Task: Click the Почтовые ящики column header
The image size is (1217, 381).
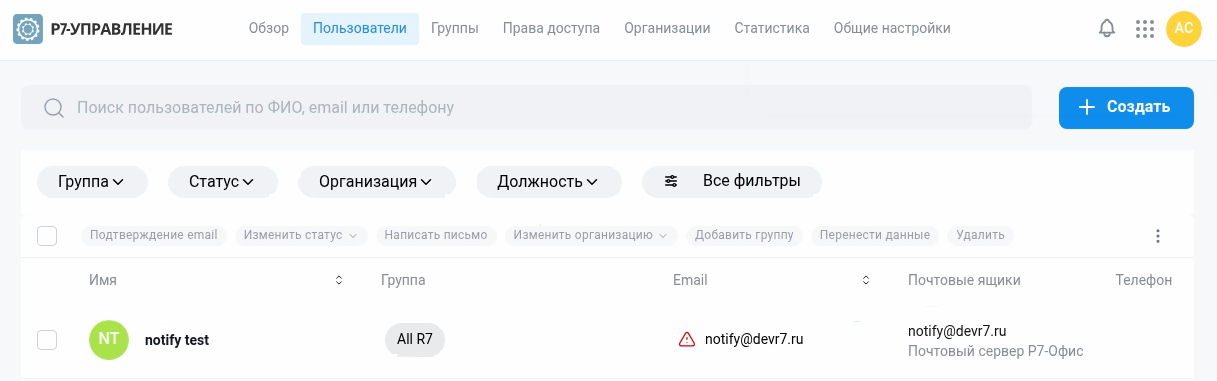Action: click(x=964, y=280)
